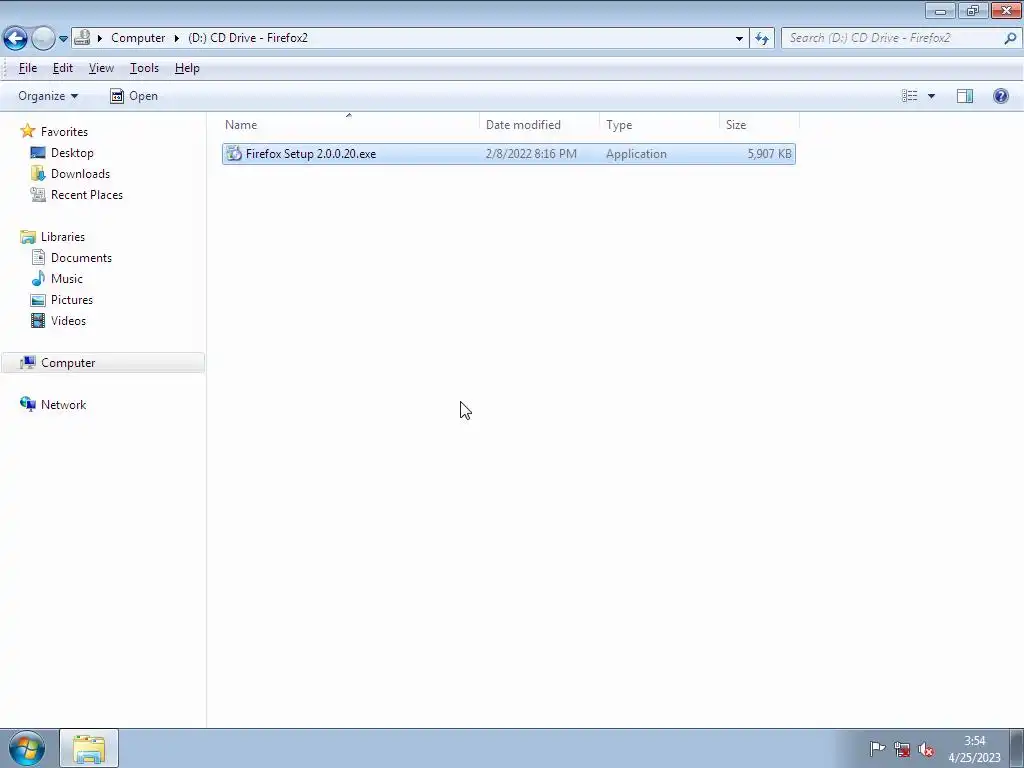This screenshot has width=1024, height=768.
Task: Select the Firefox Setup 2.0.0.20.exe file icon
Action: (x=234, y=154)
